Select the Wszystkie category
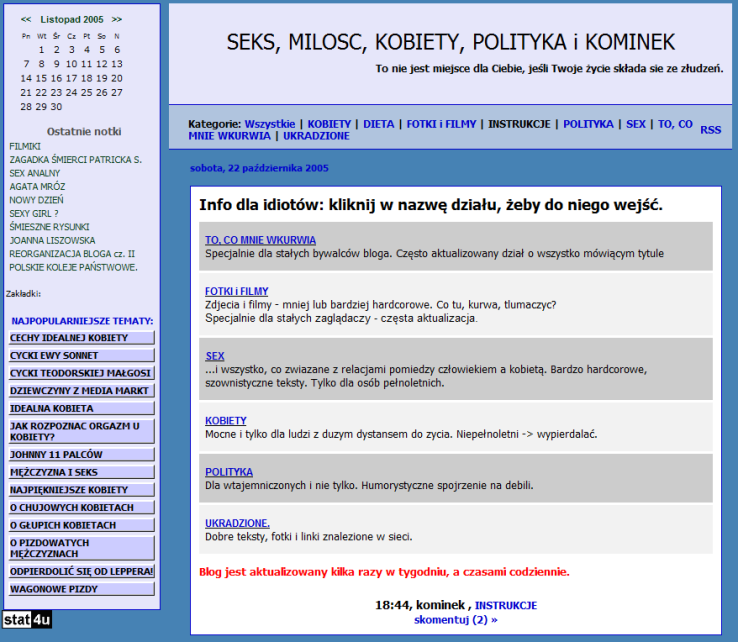This screenshot has height=642, width=738. pyautogui.click(x=270, y=124)
